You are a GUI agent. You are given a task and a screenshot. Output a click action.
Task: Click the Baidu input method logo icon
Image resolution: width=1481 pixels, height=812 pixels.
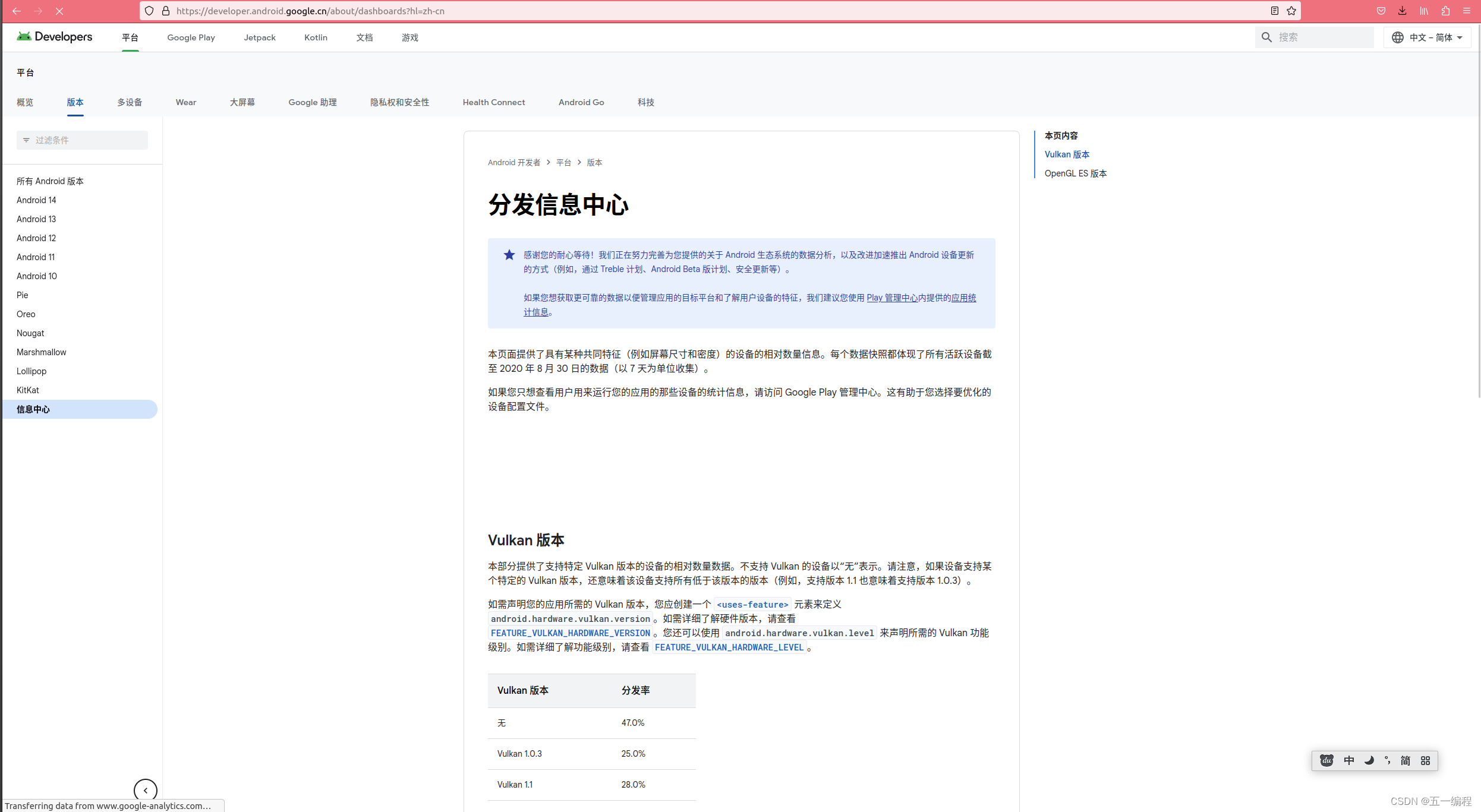[x=1326, y=760]
